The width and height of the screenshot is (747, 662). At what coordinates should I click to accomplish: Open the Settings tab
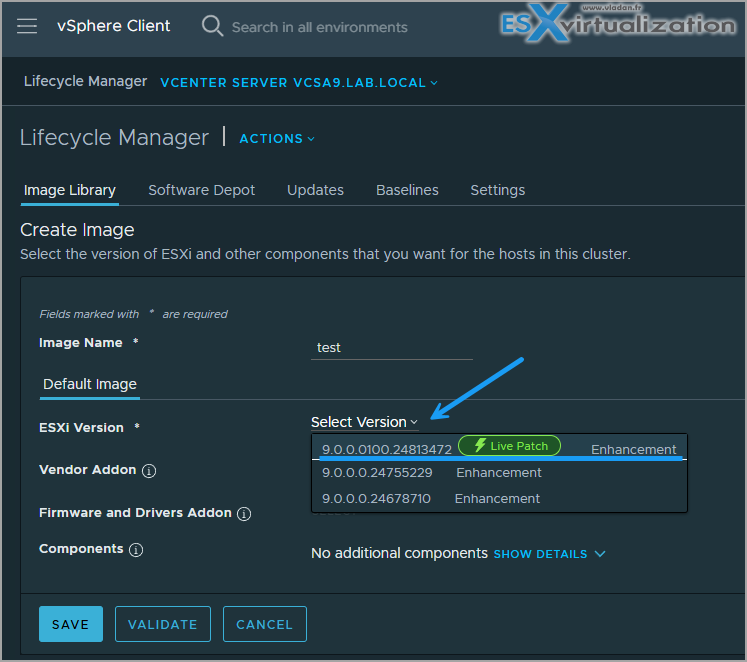pyautogui.click(x=498, y=191)
